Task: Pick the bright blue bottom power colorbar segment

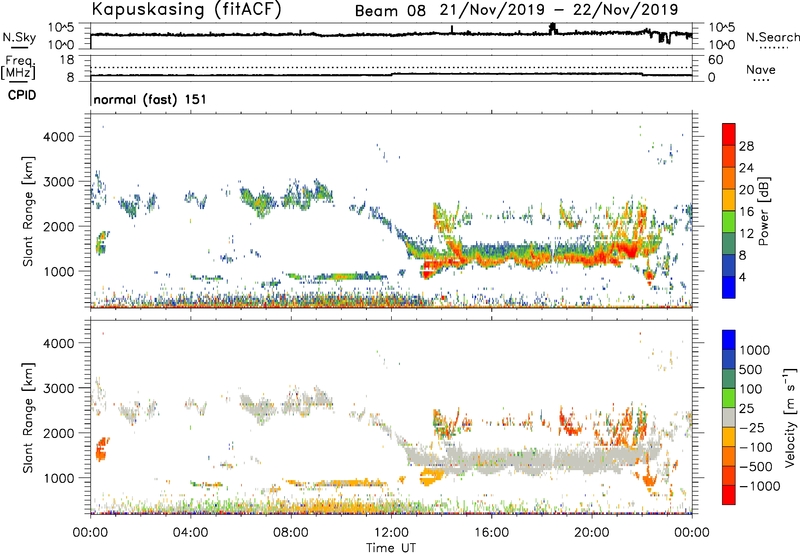Action: tap(729, 287)
